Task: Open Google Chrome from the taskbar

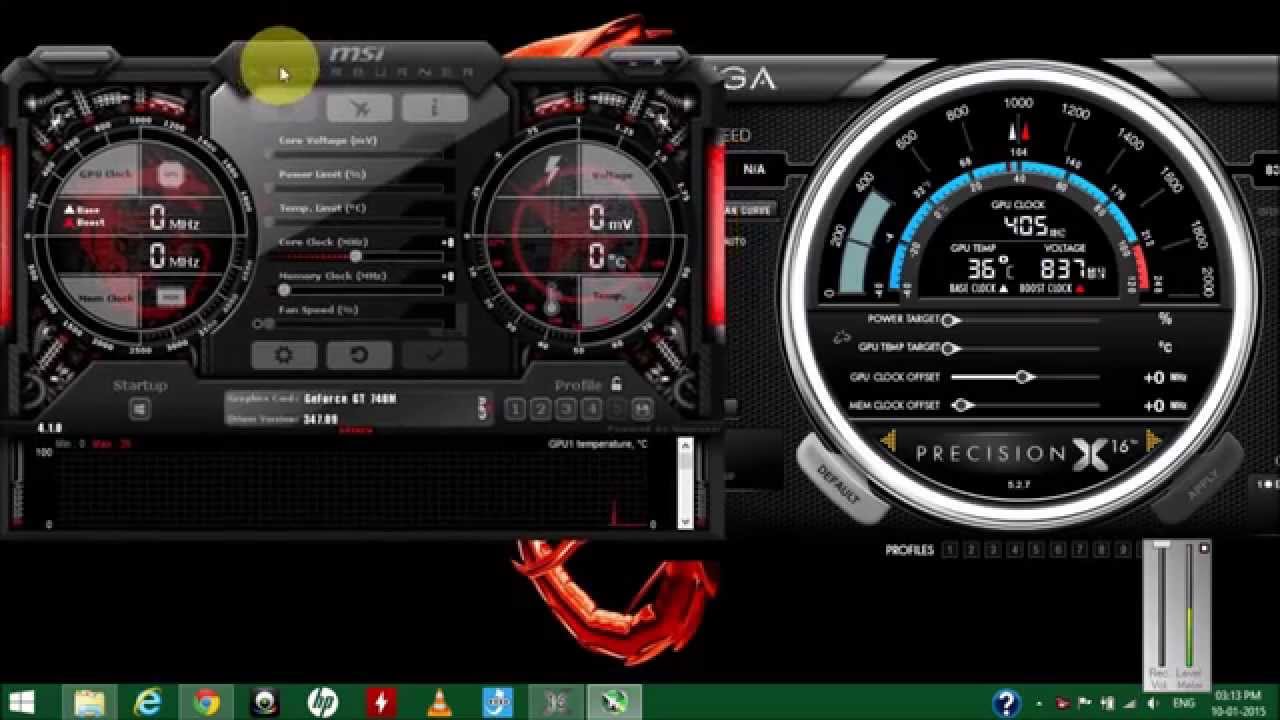Action: [206, 702]
